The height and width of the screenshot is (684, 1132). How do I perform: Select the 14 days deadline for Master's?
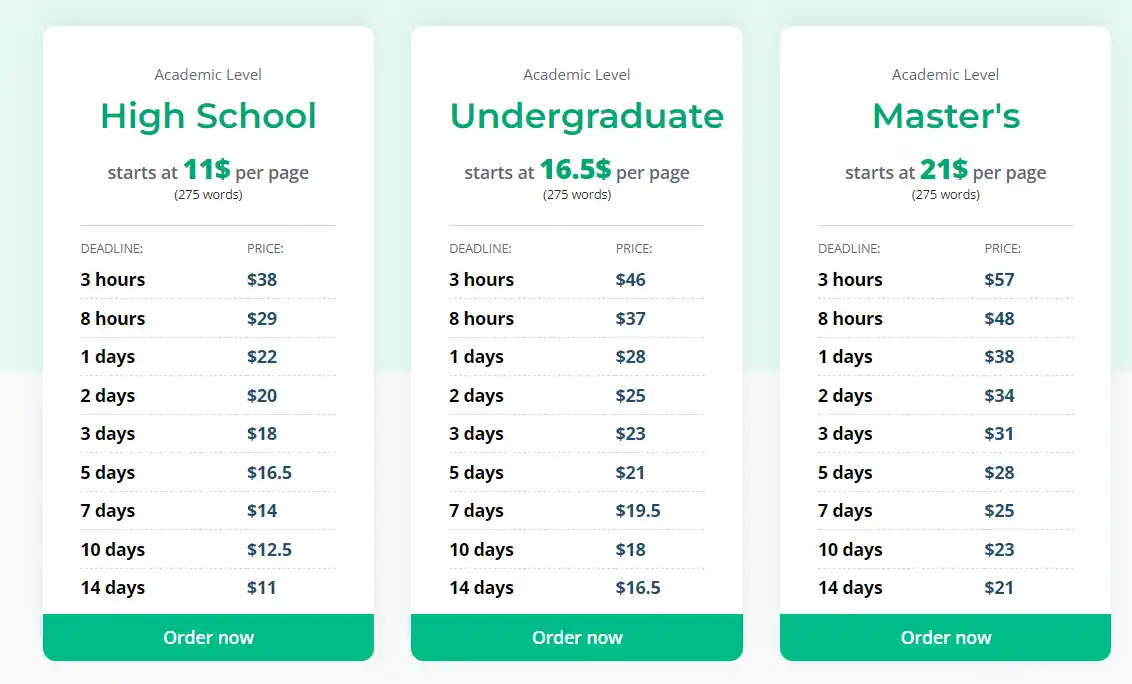850,587
